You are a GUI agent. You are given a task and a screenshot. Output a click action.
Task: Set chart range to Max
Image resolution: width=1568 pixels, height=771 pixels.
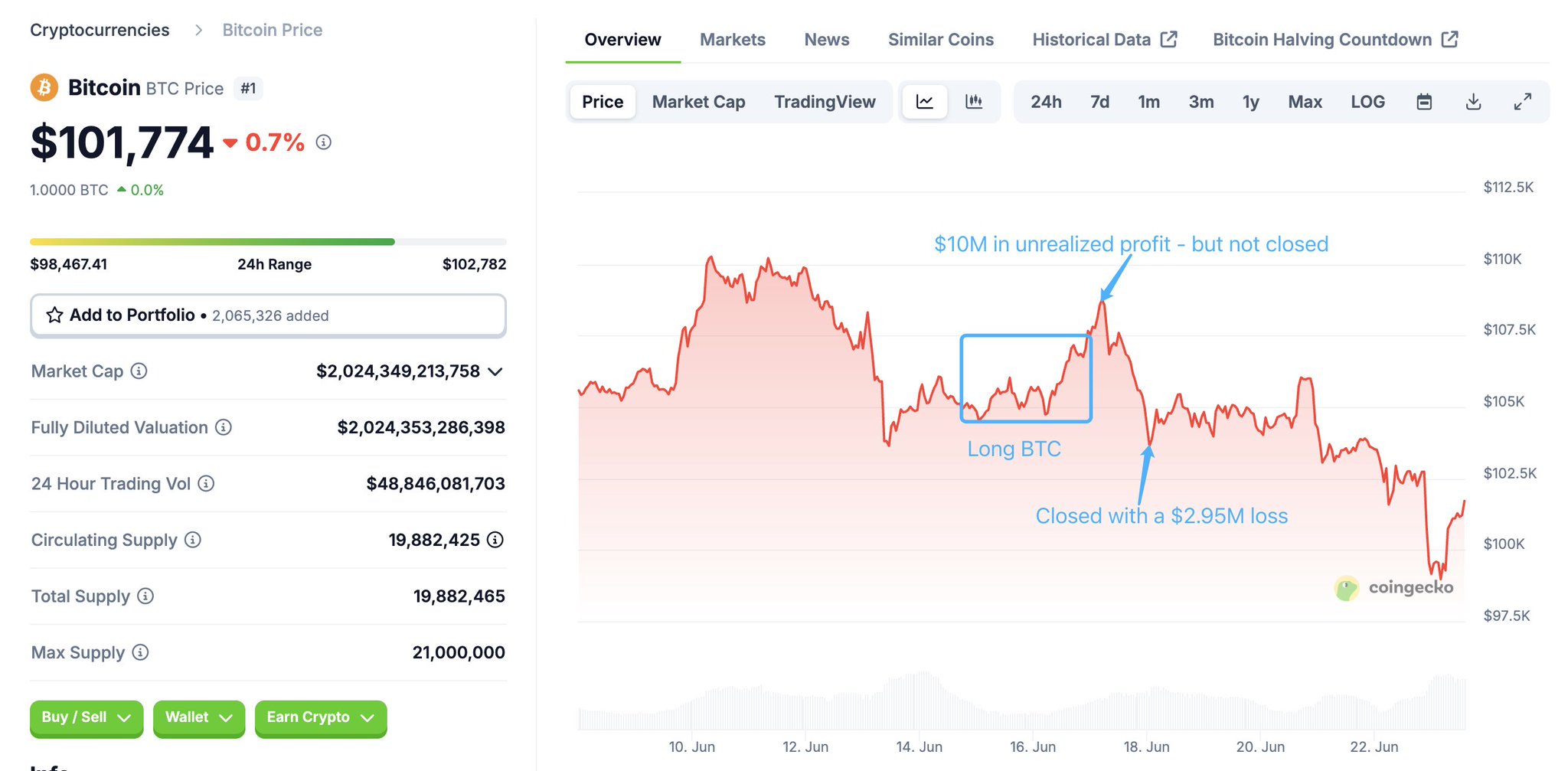click(x=1305, y=102)
